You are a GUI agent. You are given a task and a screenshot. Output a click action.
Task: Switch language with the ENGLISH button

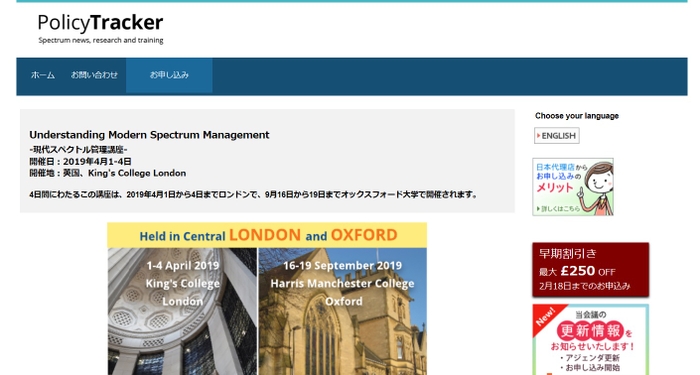557,136
